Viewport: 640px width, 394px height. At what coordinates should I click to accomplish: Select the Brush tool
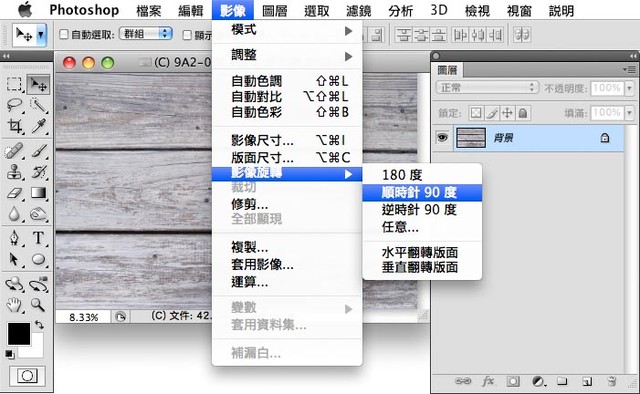point(38,151)
